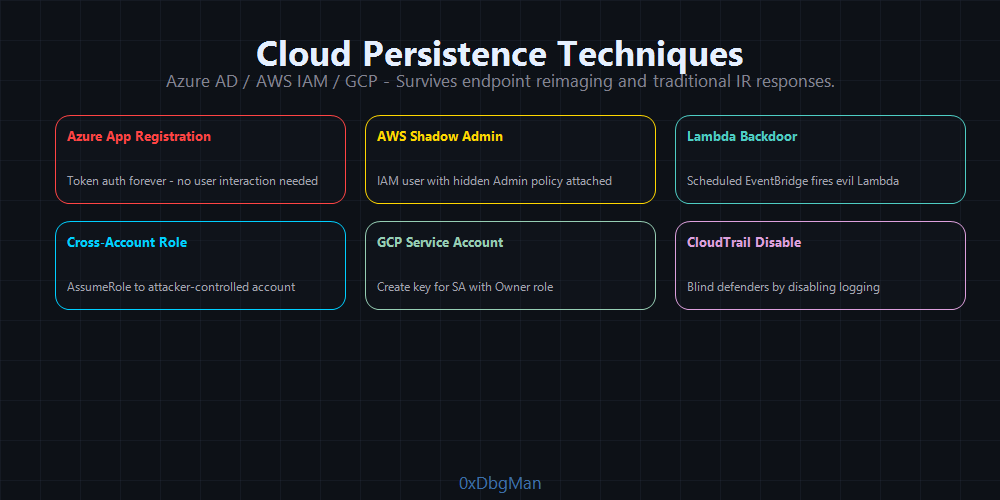The width and height of the screenshot is (1000, 500).
Task: Click the Cross-Account Role heading
Action: (127, 242)
